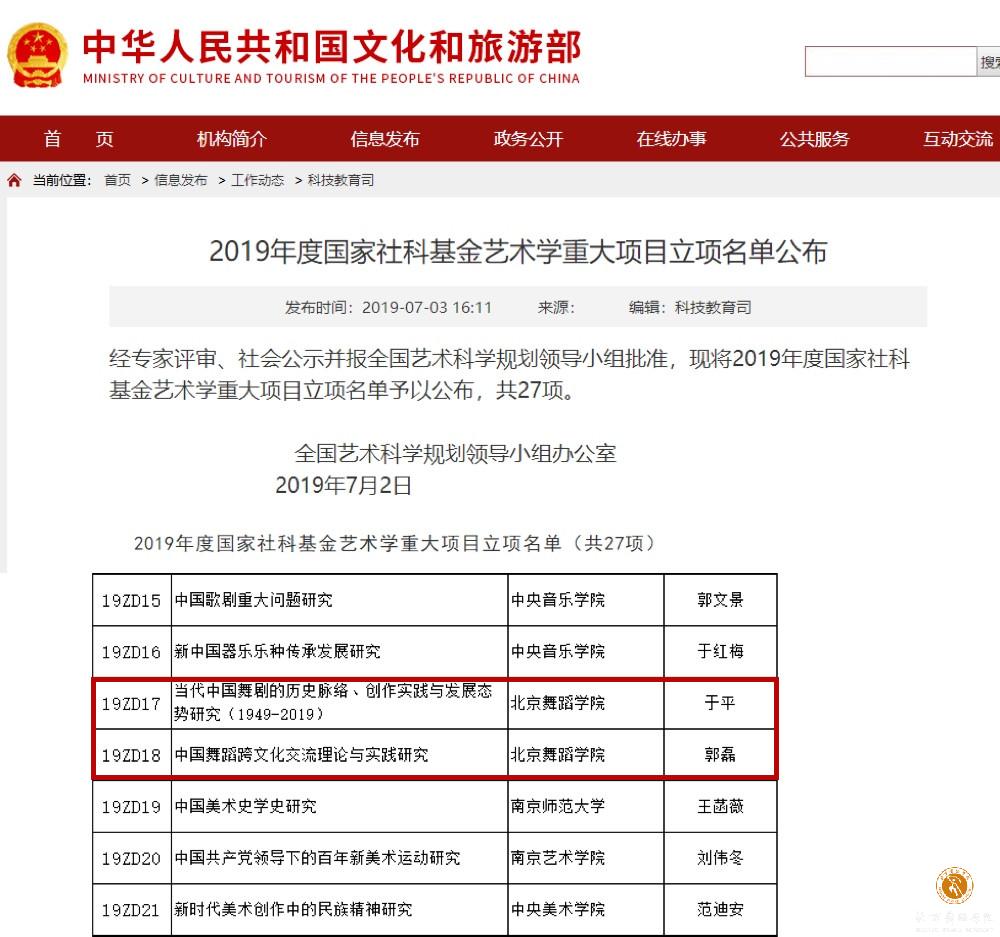Screen dimensions: 1000x937
Task: Click 中央音乐学院 in the 19ZD16 row
Action: [558, 652]
